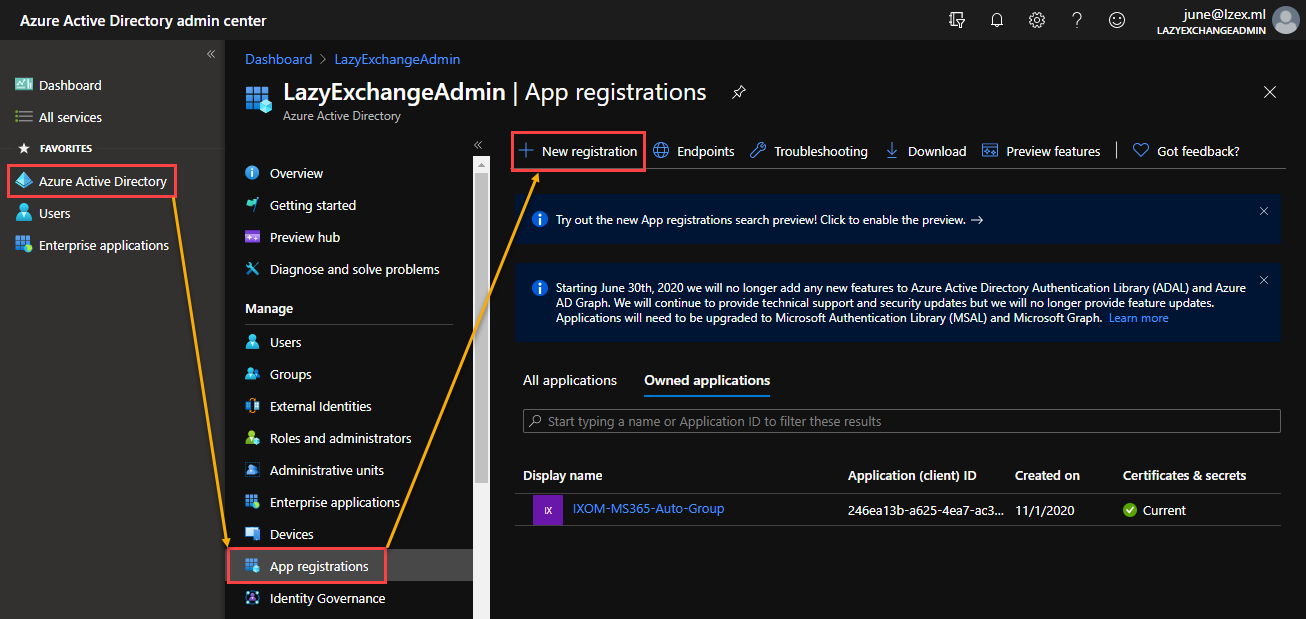This screenshot has width=1306, height=619.
Task: Click the purple IX application icon
Action: [548, 510]
